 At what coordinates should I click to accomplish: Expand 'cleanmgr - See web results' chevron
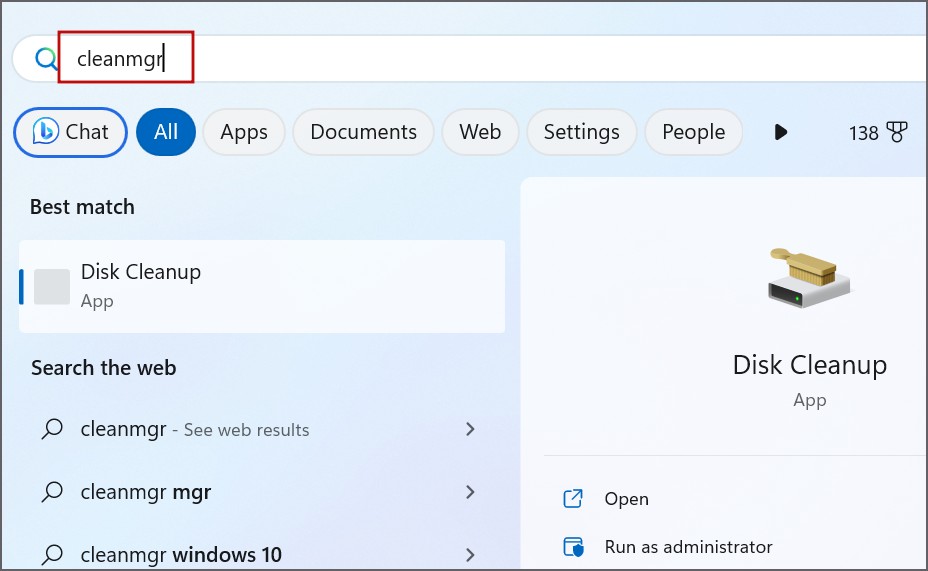coord(470,430)
